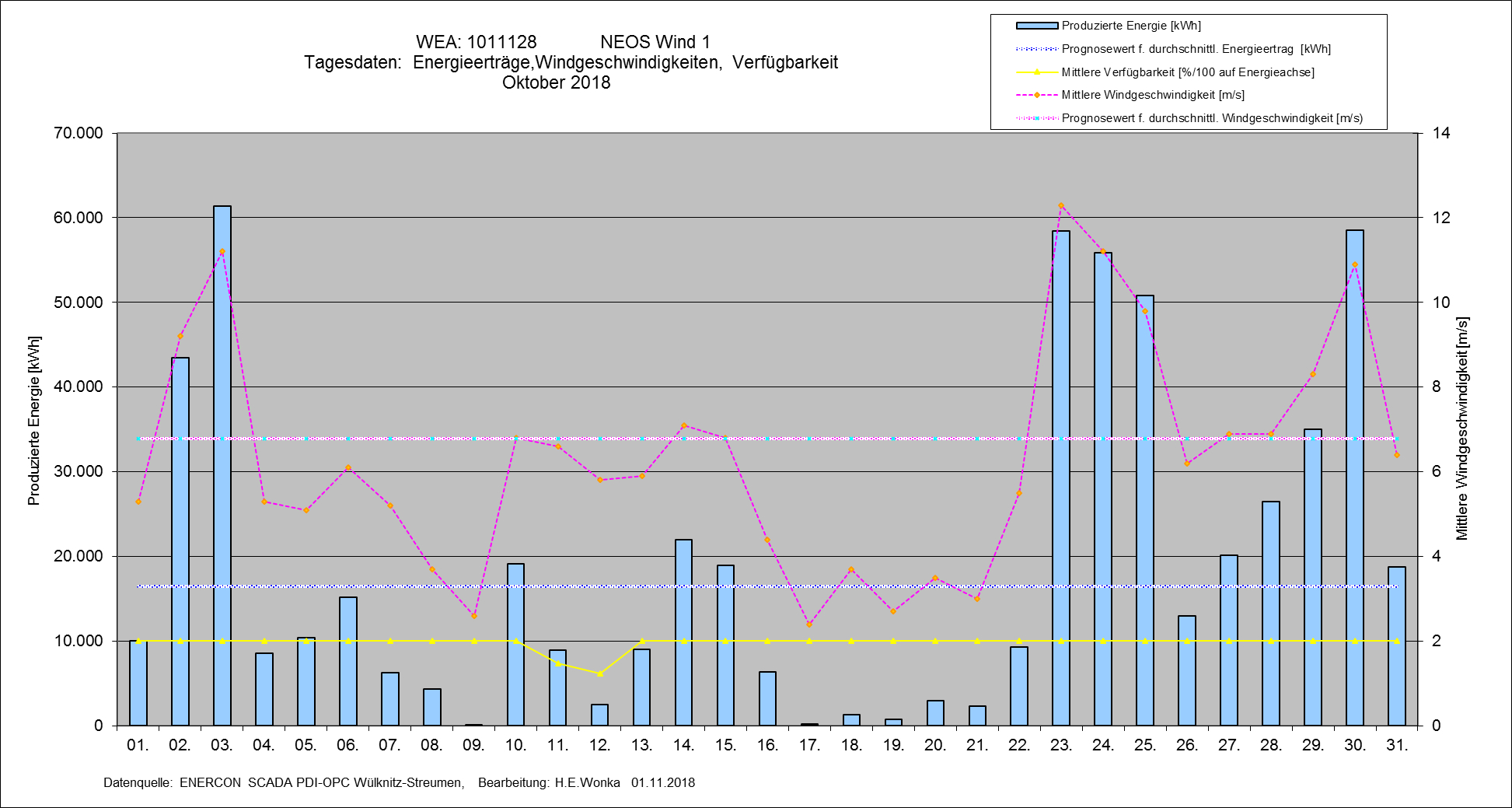Select the energy bar for day 28
Viewport: 1512px width, 808px height.
click(1271, 614)
